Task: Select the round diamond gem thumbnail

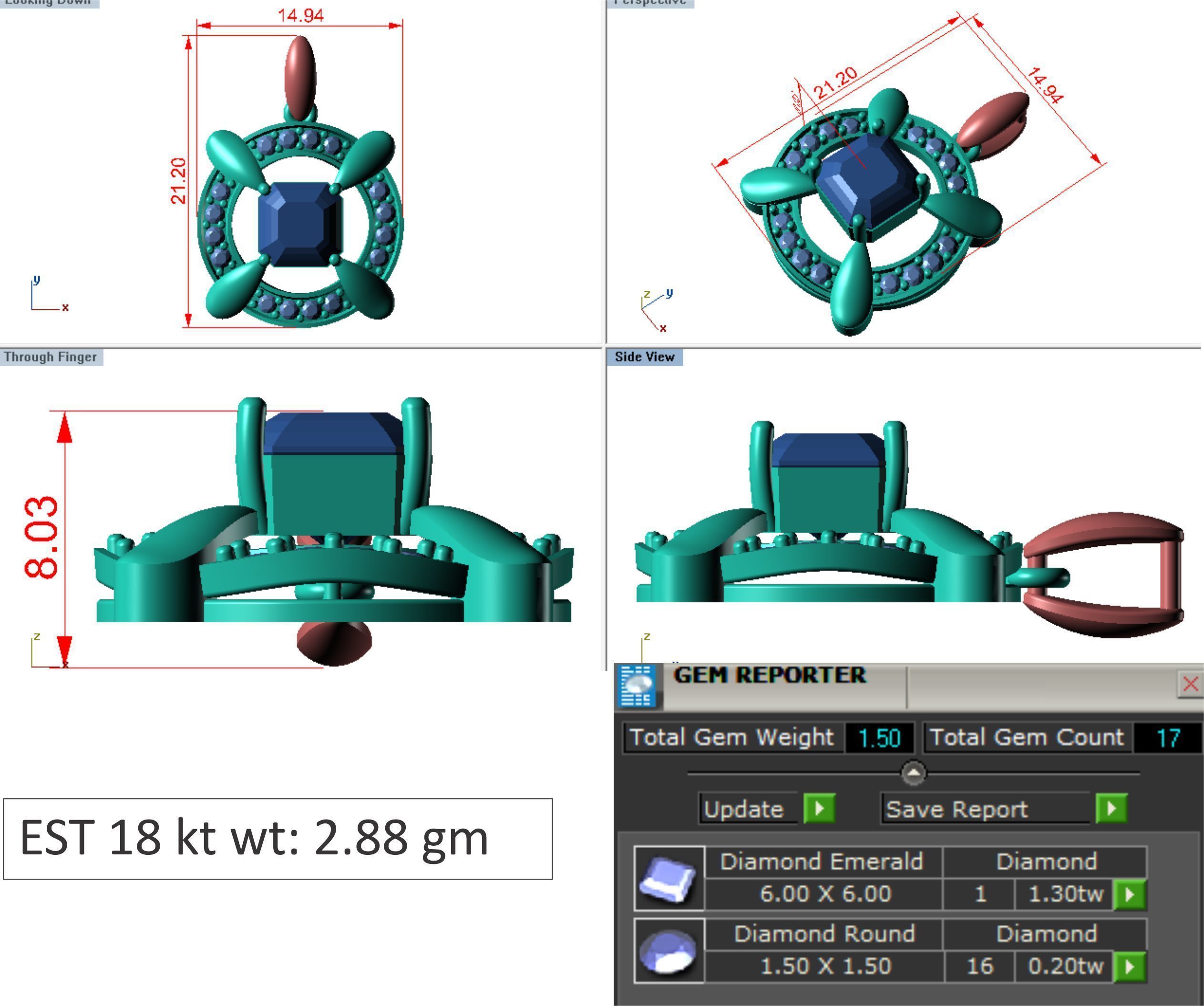Action: pyautogui.click(x=669, y=951)
